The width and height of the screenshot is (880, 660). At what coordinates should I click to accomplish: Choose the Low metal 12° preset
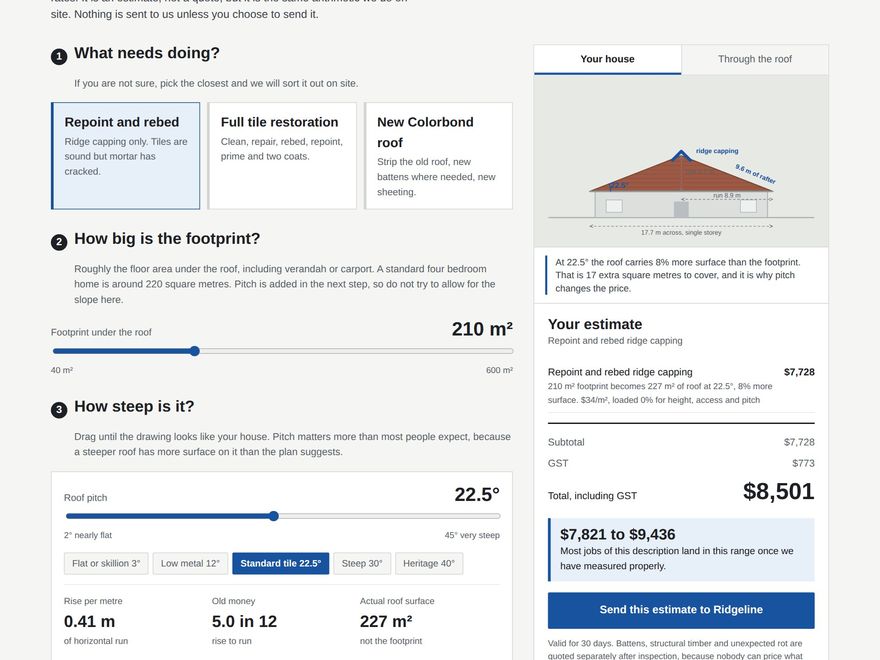(190, 563)
